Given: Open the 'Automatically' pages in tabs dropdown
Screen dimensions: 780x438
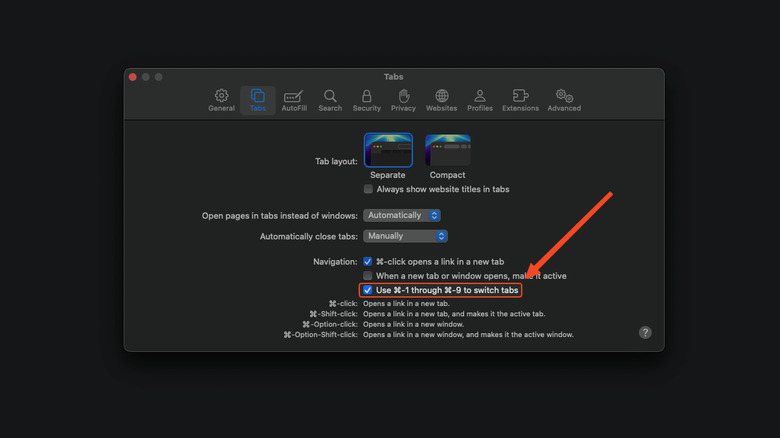Looking at the screenshot, I should click(402, 215).
